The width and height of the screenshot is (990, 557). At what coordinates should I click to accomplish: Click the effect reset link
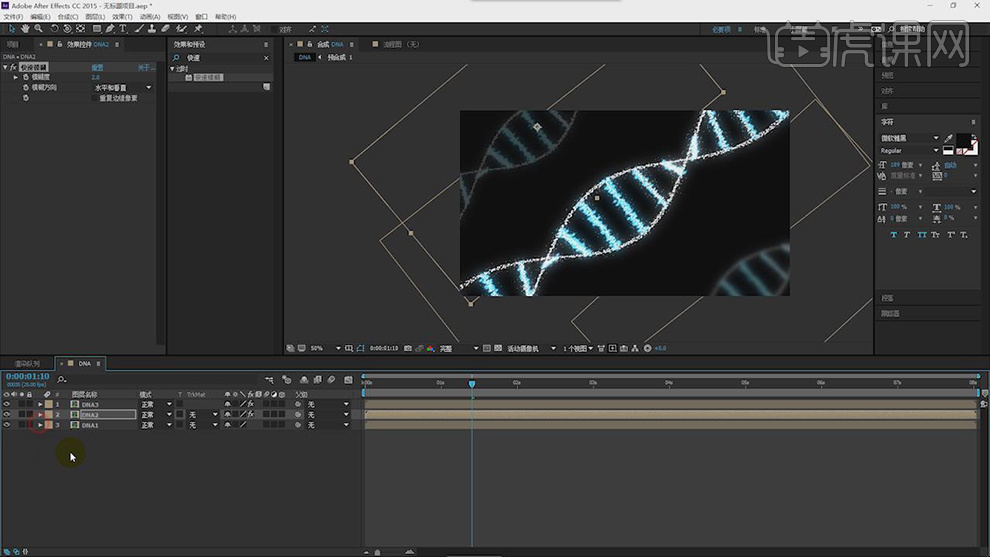98,67
